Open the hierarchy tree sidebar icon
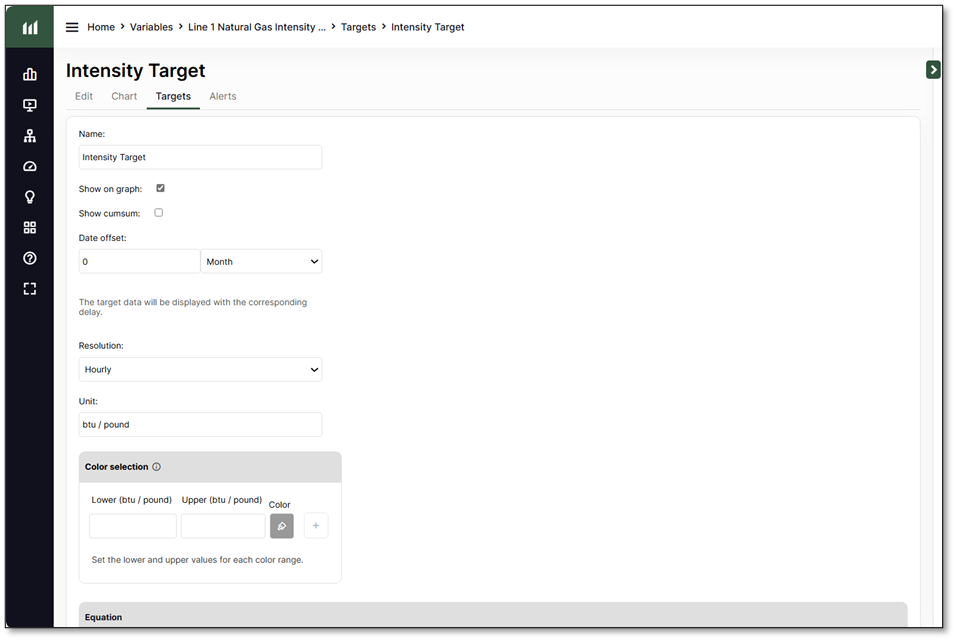 point(30,135)
